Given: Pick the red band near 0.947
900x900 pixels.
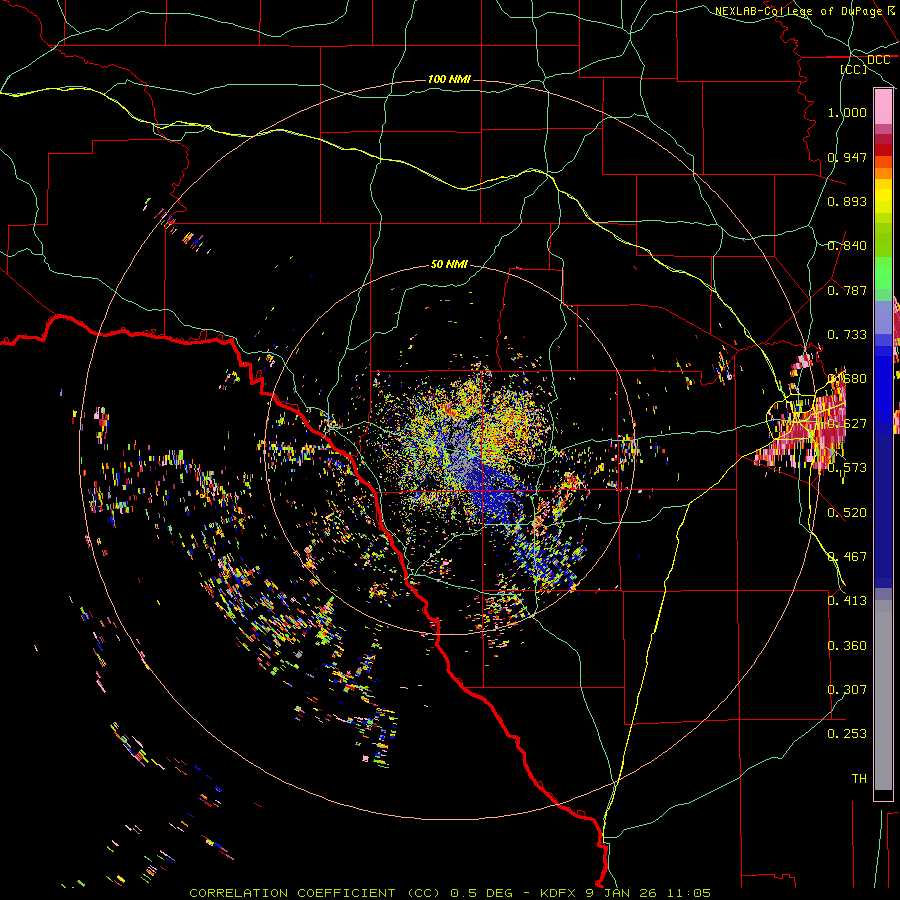Looking at the screenshot, I should pyautogui.click(x=883, y=150).
